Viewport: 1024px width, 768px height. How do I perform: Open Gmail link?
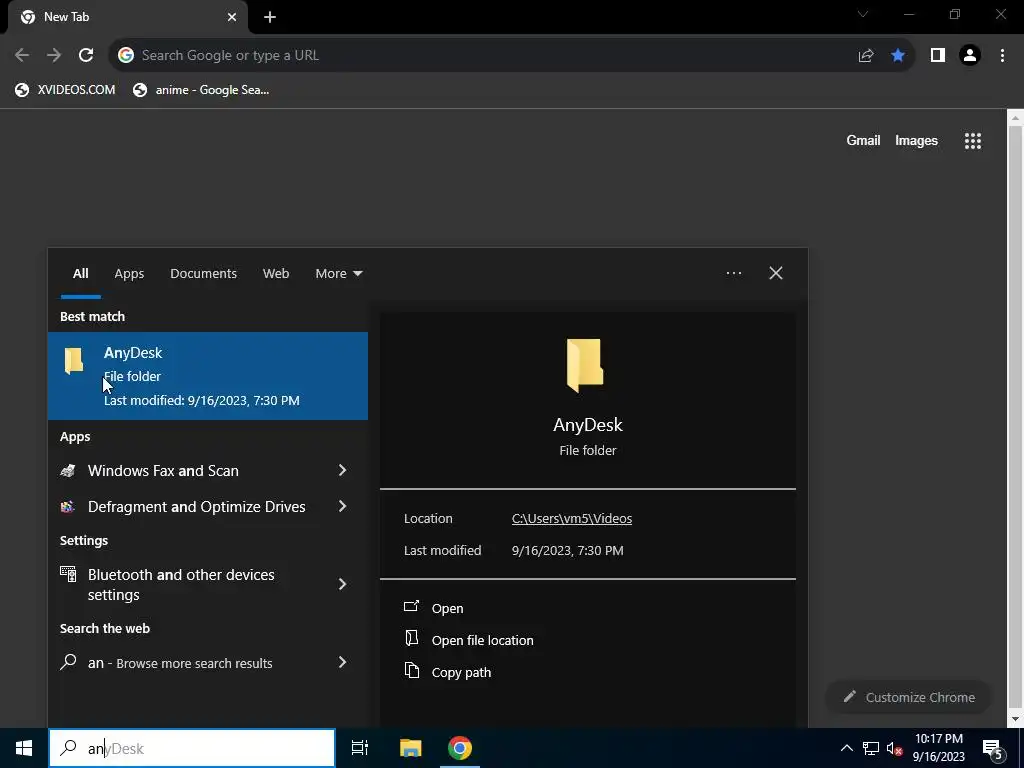[x=863, y=140]
